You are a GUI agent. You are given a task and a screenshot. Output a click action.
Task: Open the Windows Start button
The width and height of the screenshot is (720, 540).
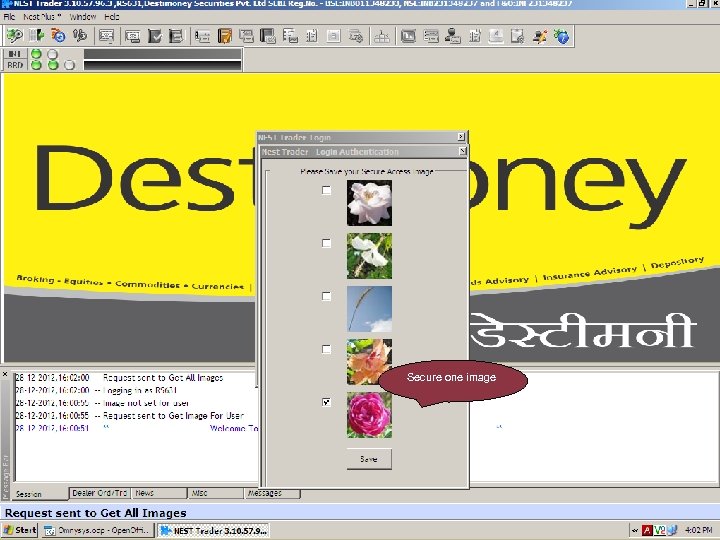click(20, 530)
